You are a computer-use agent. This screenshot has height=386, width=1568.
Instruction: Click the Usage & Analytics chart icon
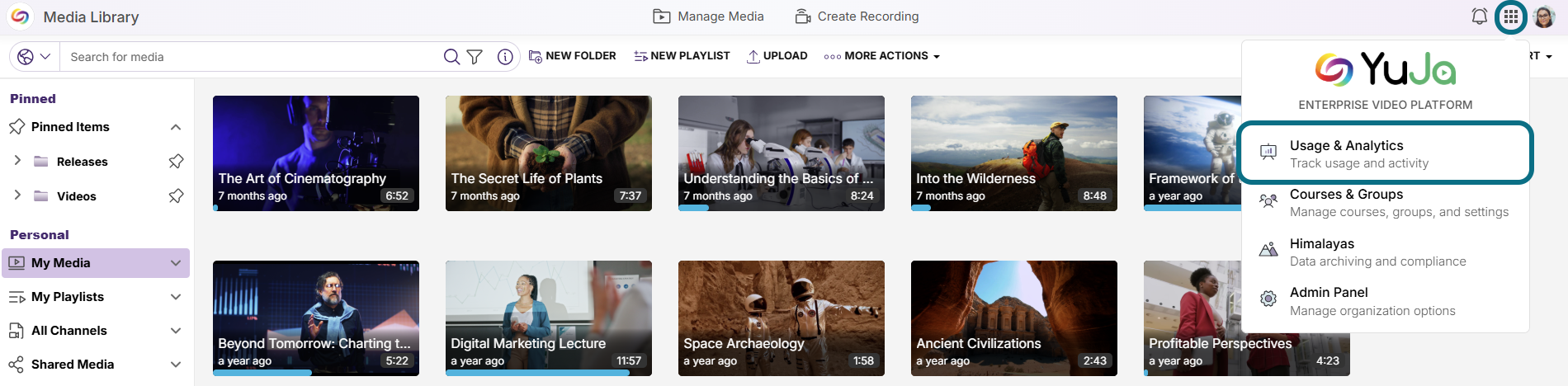point(1268,152)
